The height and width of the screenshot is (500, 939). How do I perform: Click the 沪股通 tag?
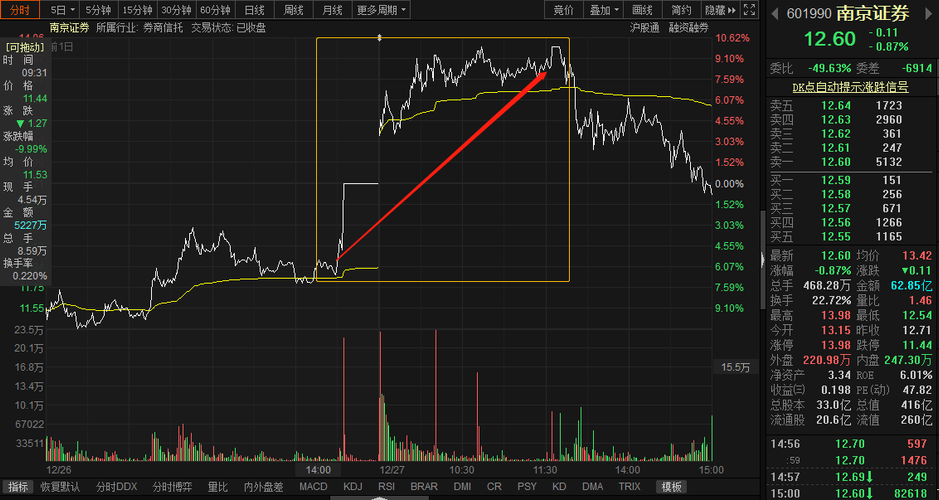tap(644, 28)
